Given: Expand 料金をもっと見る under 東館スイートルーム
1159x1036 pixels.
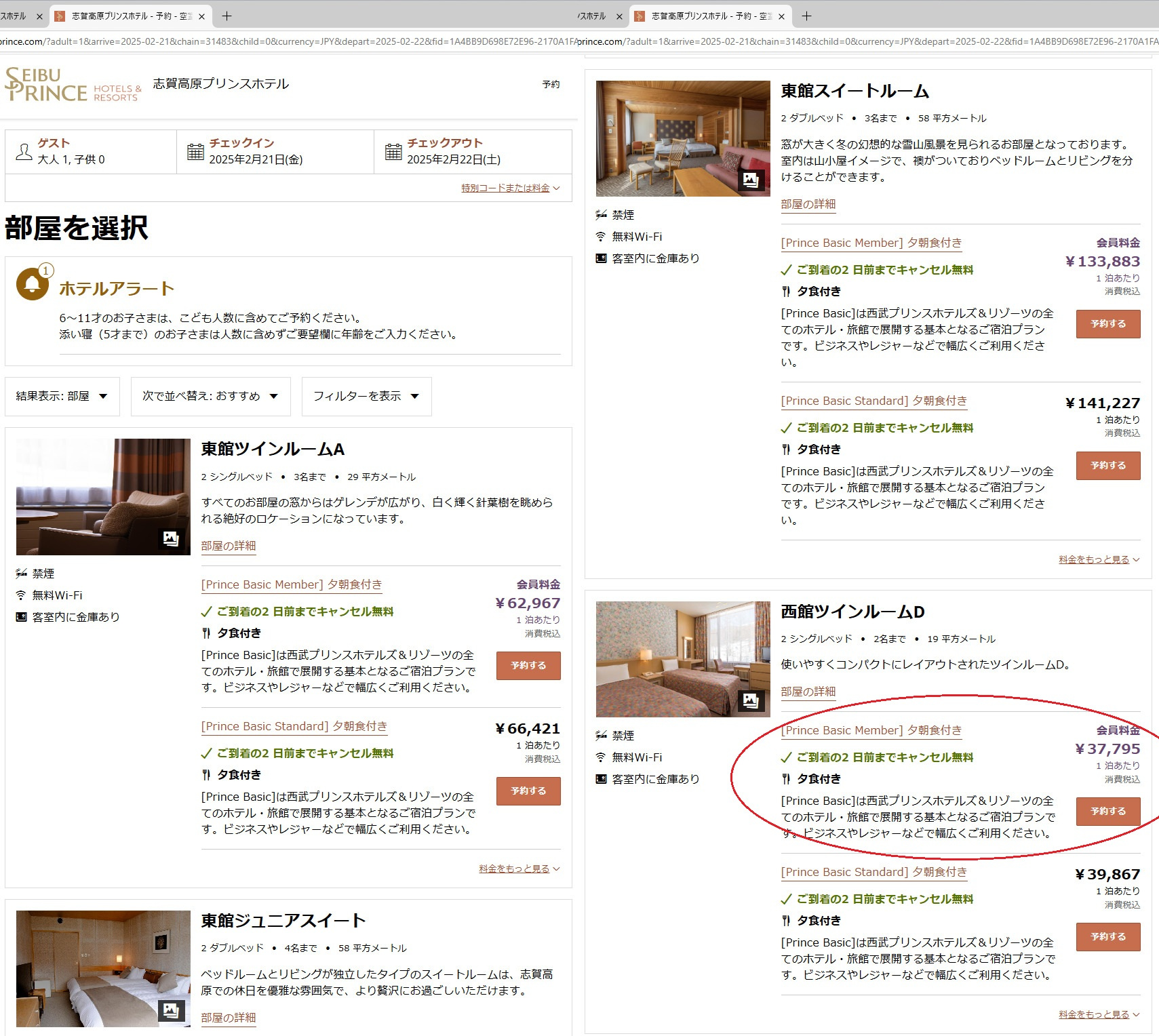Looking at the screenshot, I should coord(1099,559).
